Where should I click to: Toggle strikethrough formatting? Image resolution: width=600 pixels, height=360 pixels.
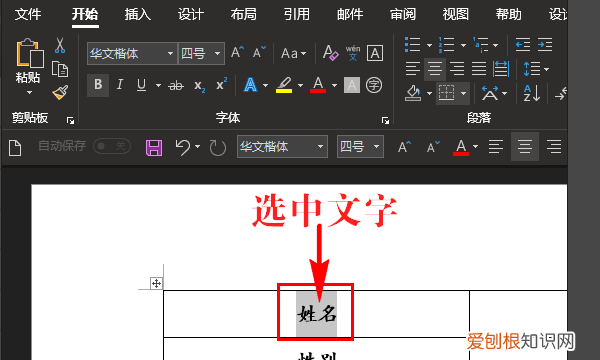coord(176,85)
